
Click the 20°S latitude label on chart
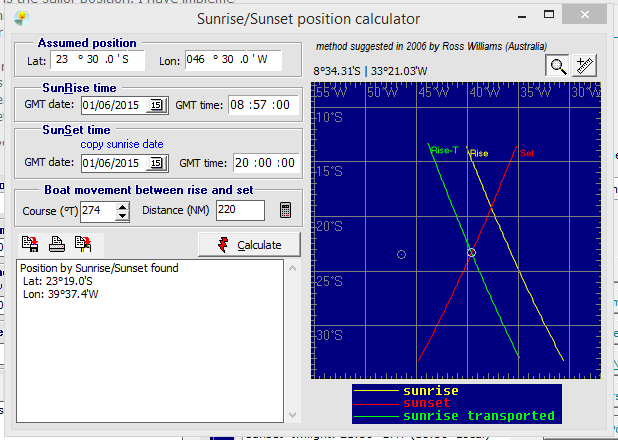click(329, 226)
